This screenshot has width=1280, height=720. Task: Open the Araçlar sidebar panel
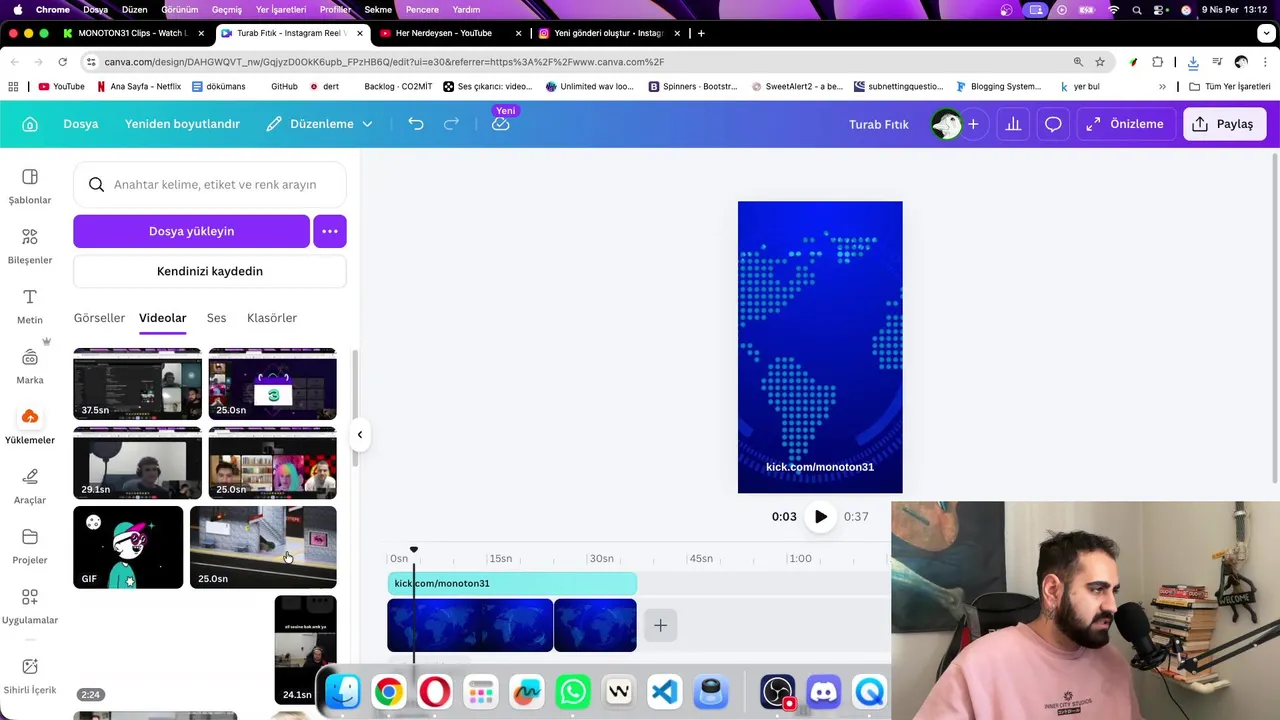tap(30, 487)
